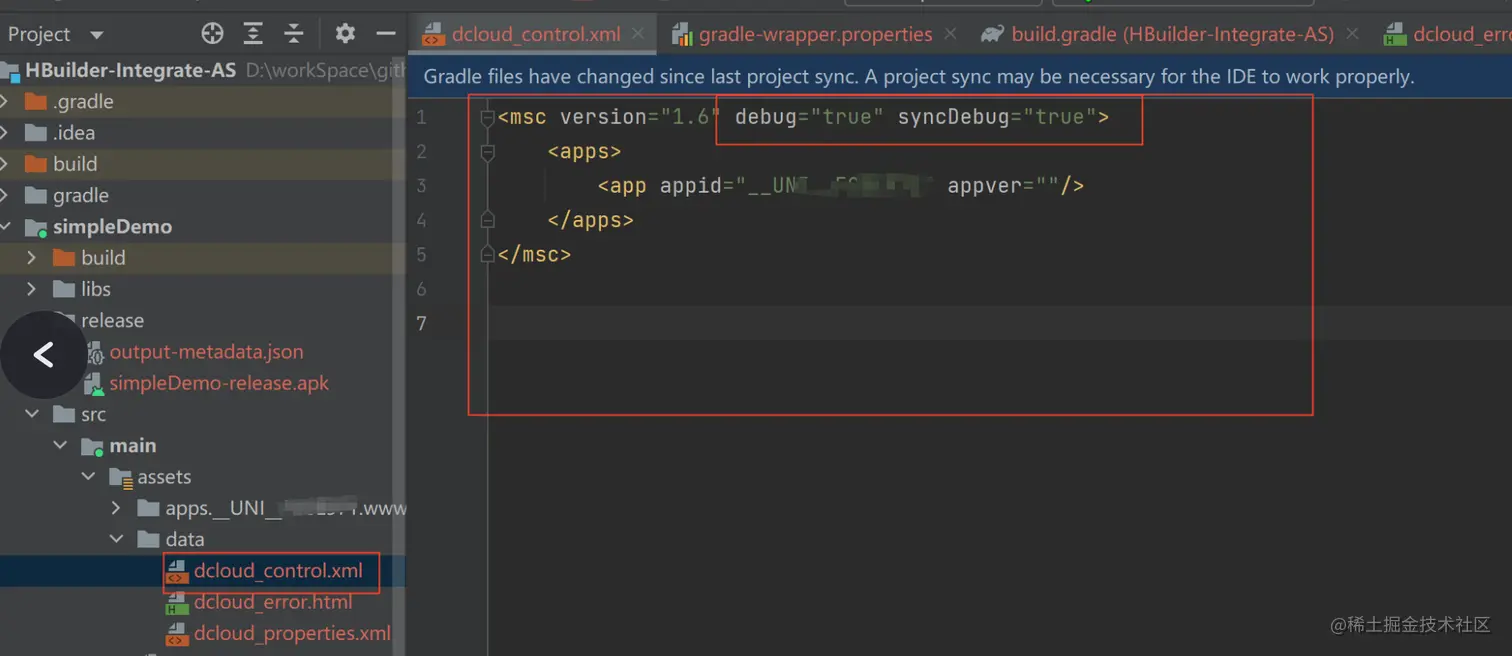This screenshot has height=656, width=1512.
Task: Select the src folder row
Action: (202, 414)
